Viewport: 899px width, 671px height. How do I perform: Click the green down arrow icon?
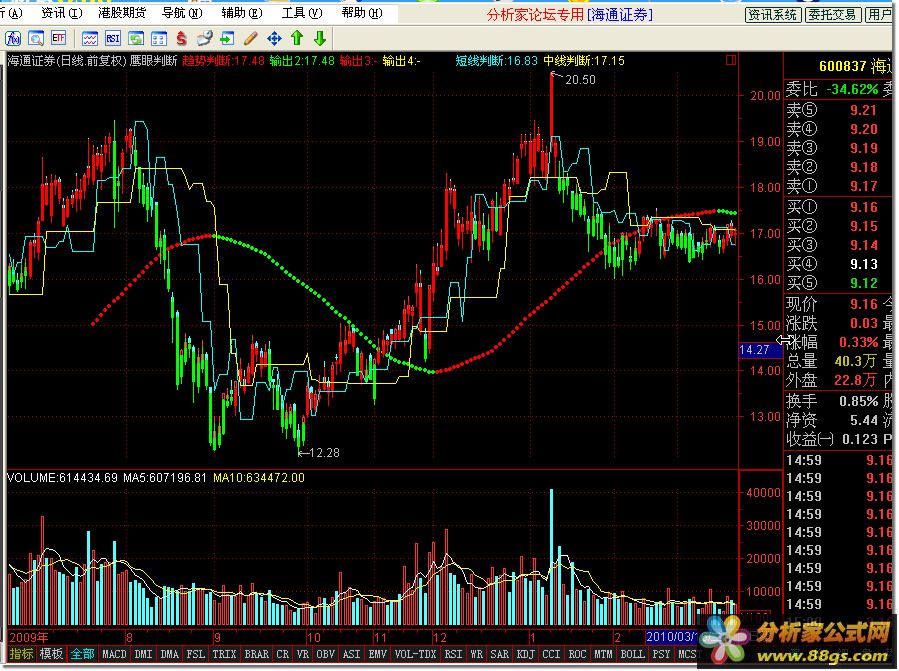[x=320, y=38]
